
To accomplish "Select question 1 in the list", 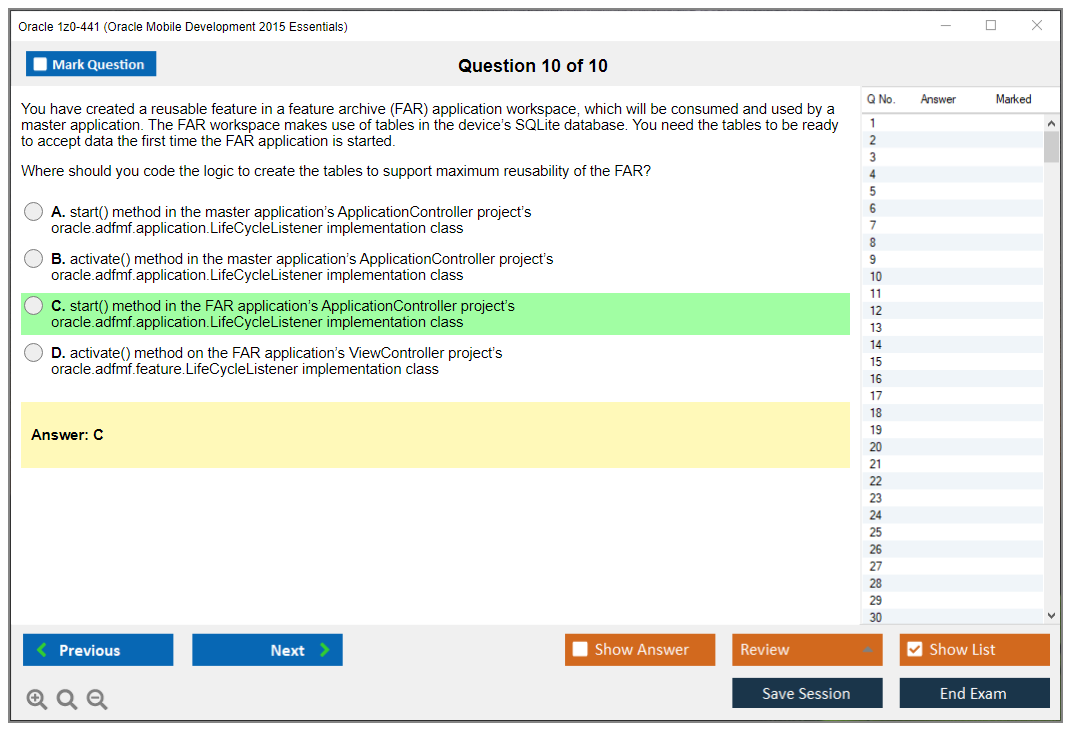I will [952, 123].
